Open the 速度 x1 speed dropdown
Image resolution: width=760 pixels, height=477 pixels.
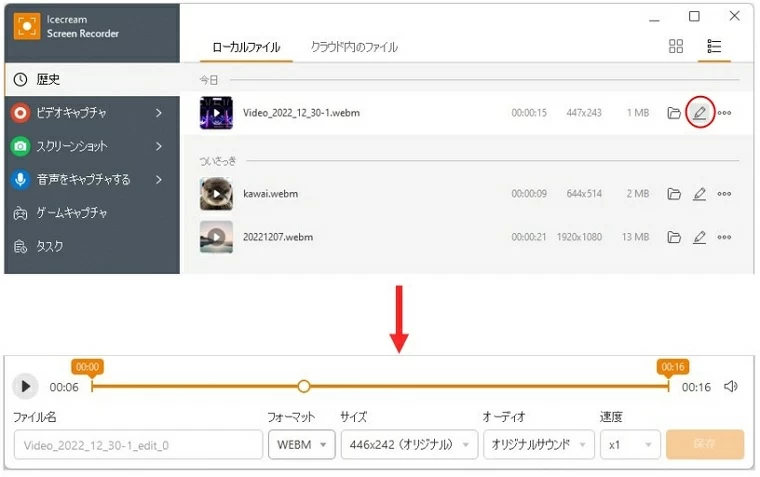(x=631, y=444)
